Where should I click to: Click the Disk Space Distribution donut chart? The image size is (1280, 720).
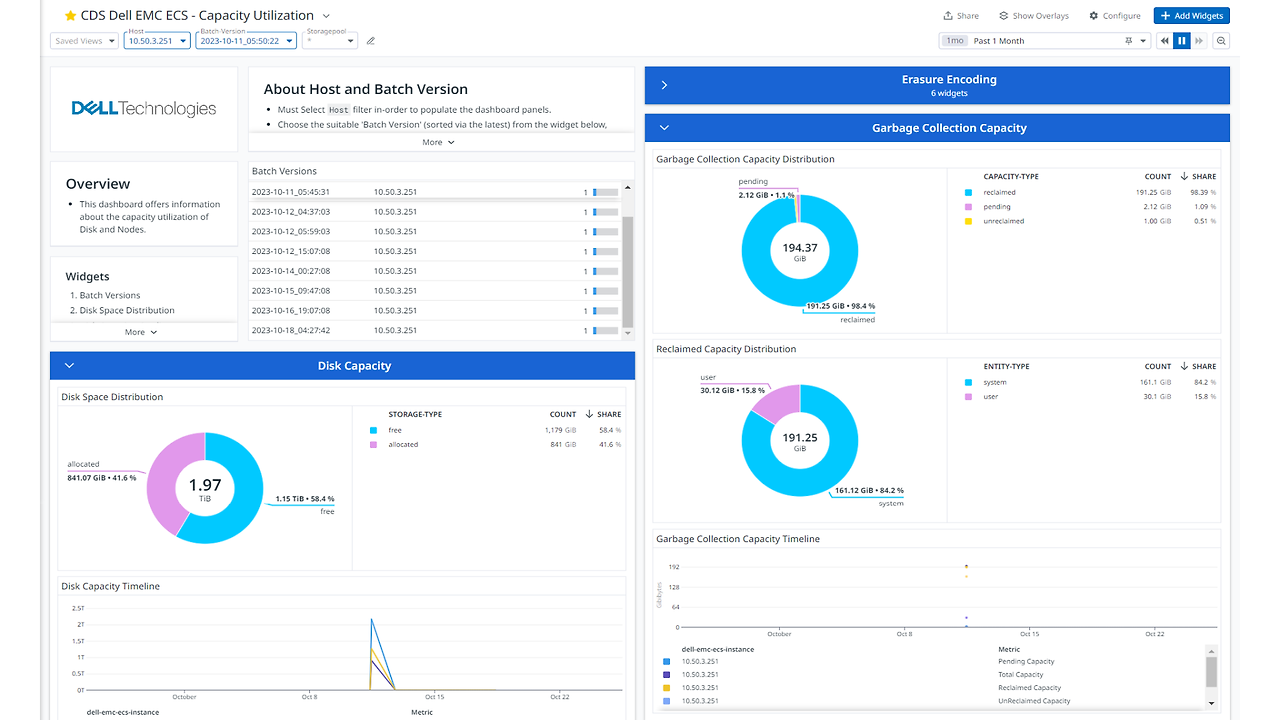tap(205, 488)
